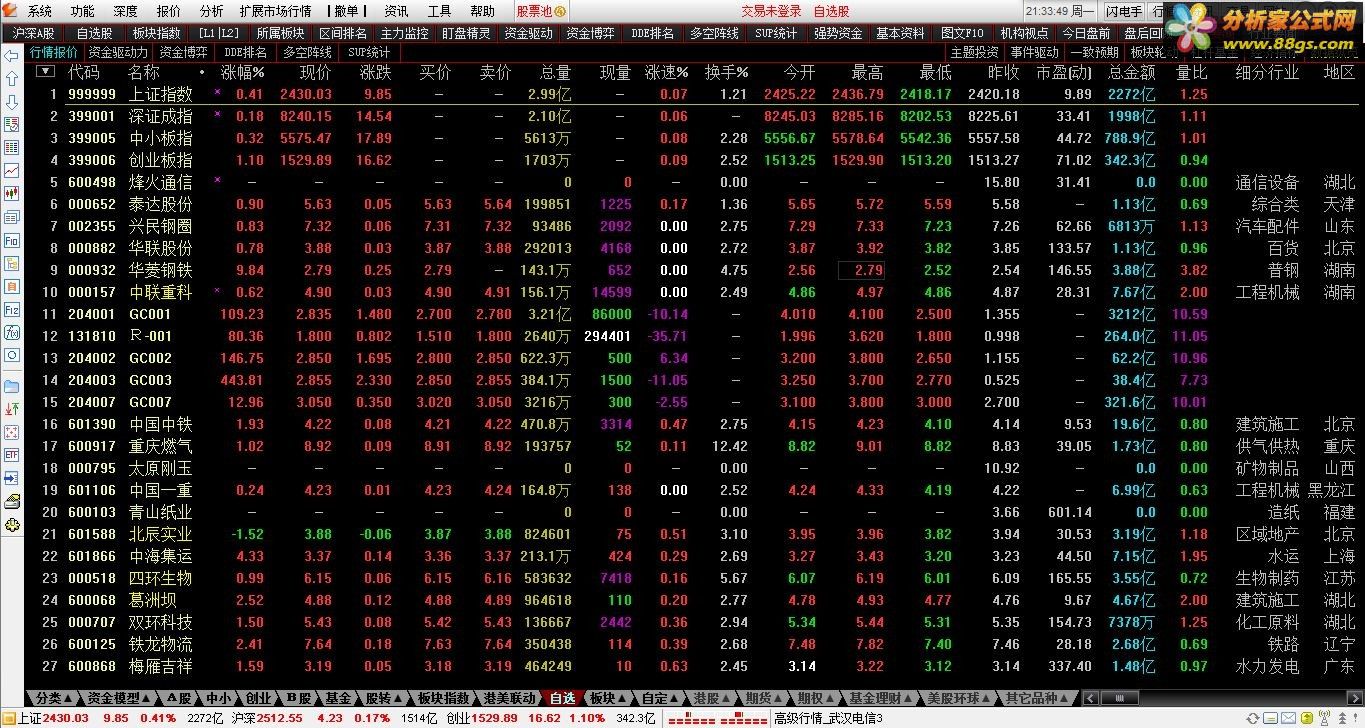Open the 股票池 link in menu bar
The height and width of the screenshot is (728, 1365).
click(x=540, y=11)
